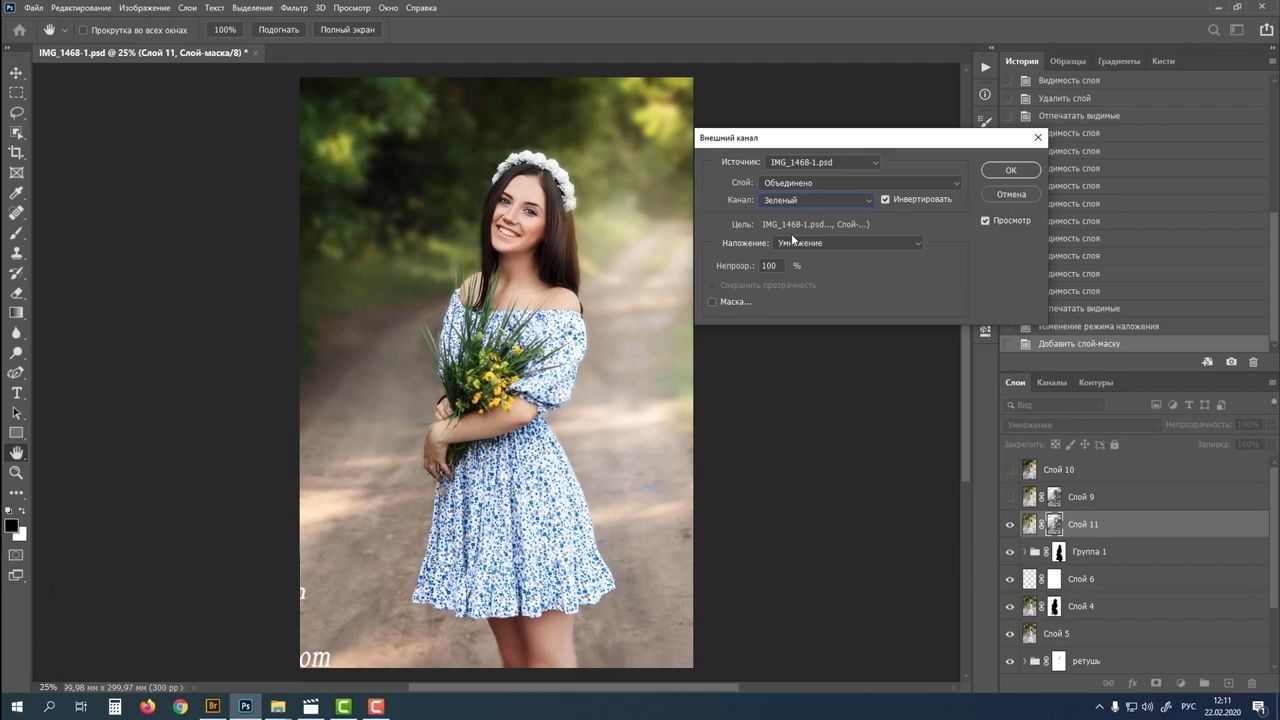Image resolution: width=1280 pixels, height=720 pixels.
Task: Open the Наложение blending dropdown
Action: click(849, 243)
